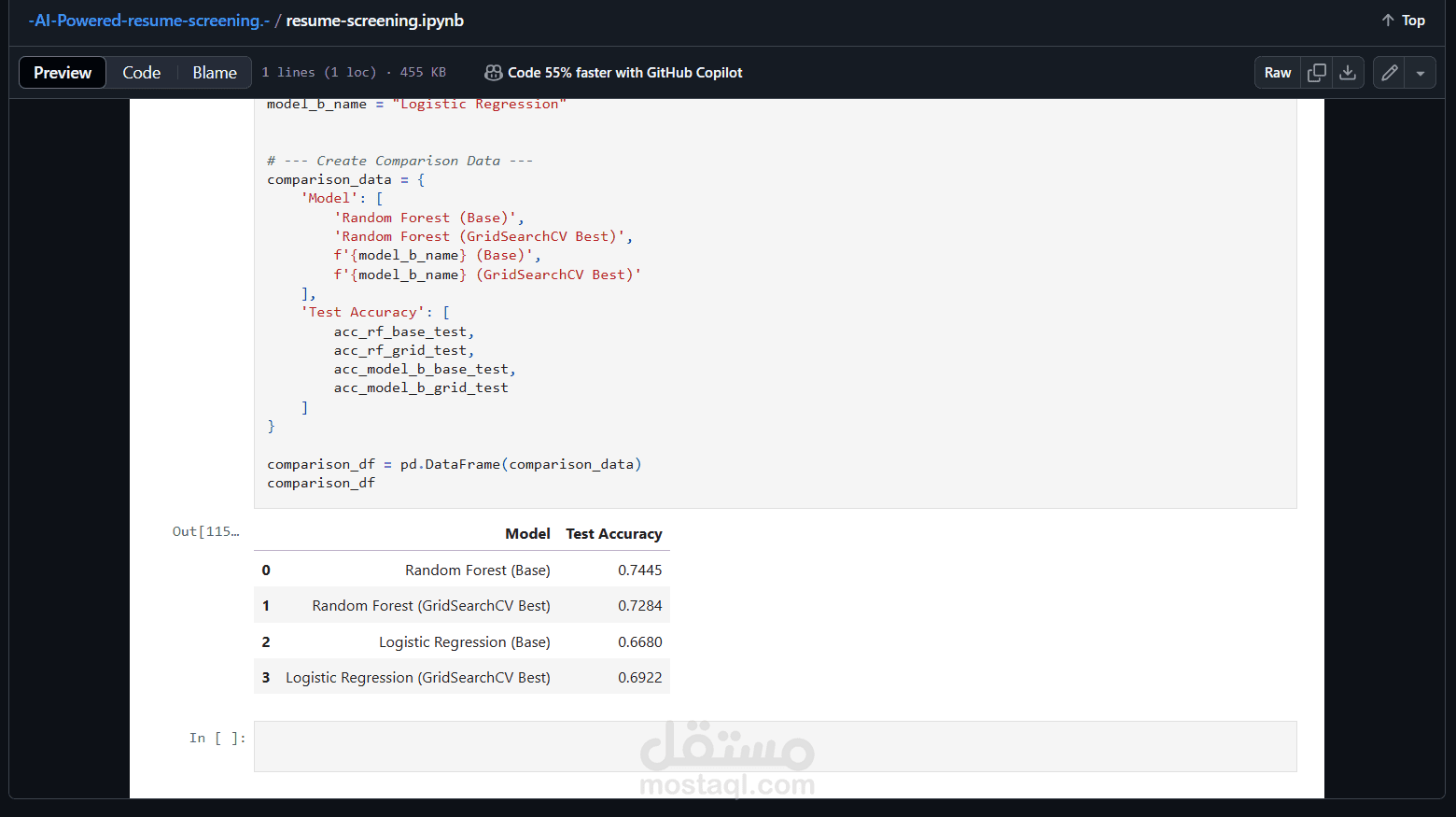Click row index 3 in output table
This screenshot has width=1456, height=817.
[266, 678]
